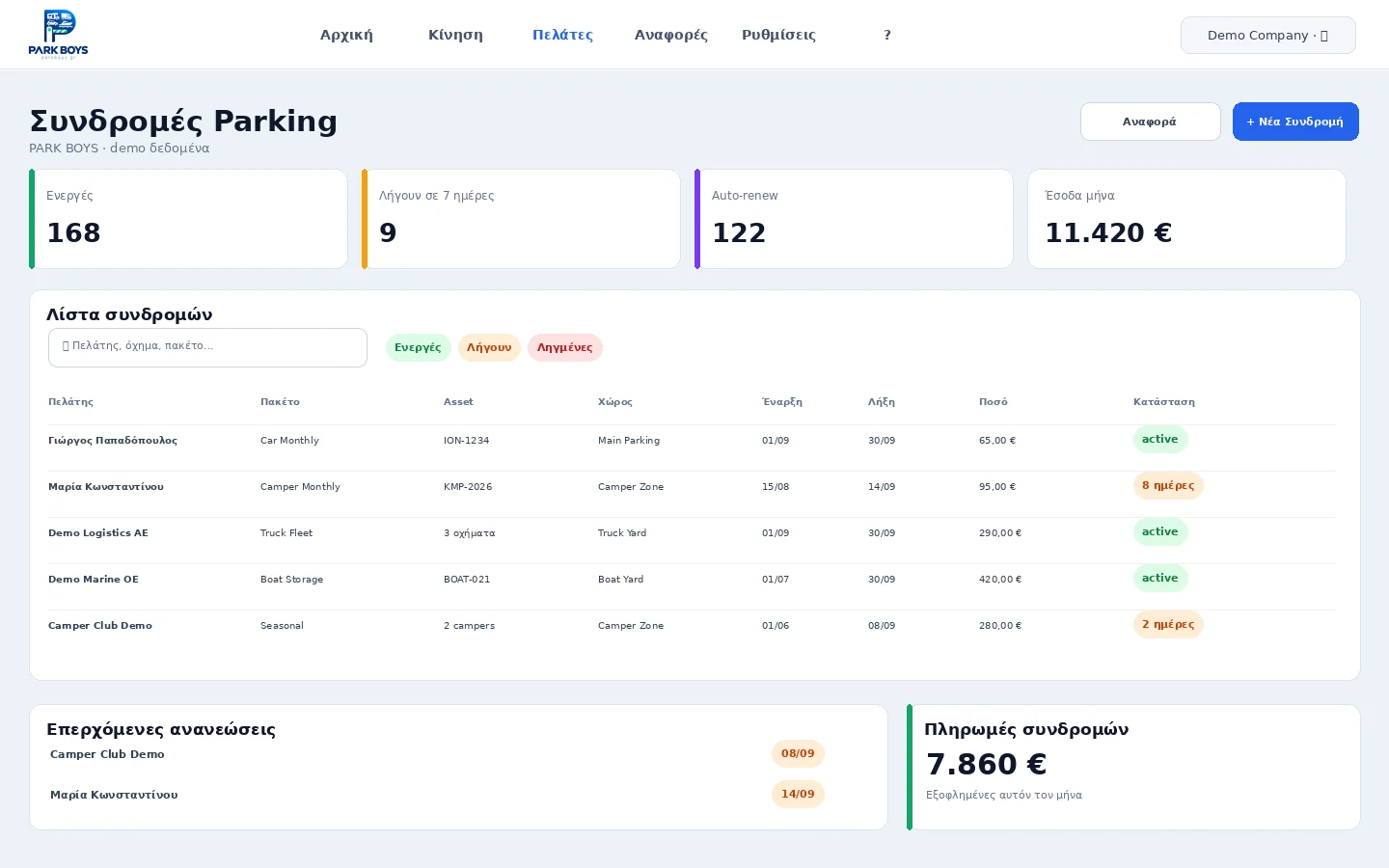Click the 08/09 renewal date badge

pyautogui.click(x=798, y=753)
